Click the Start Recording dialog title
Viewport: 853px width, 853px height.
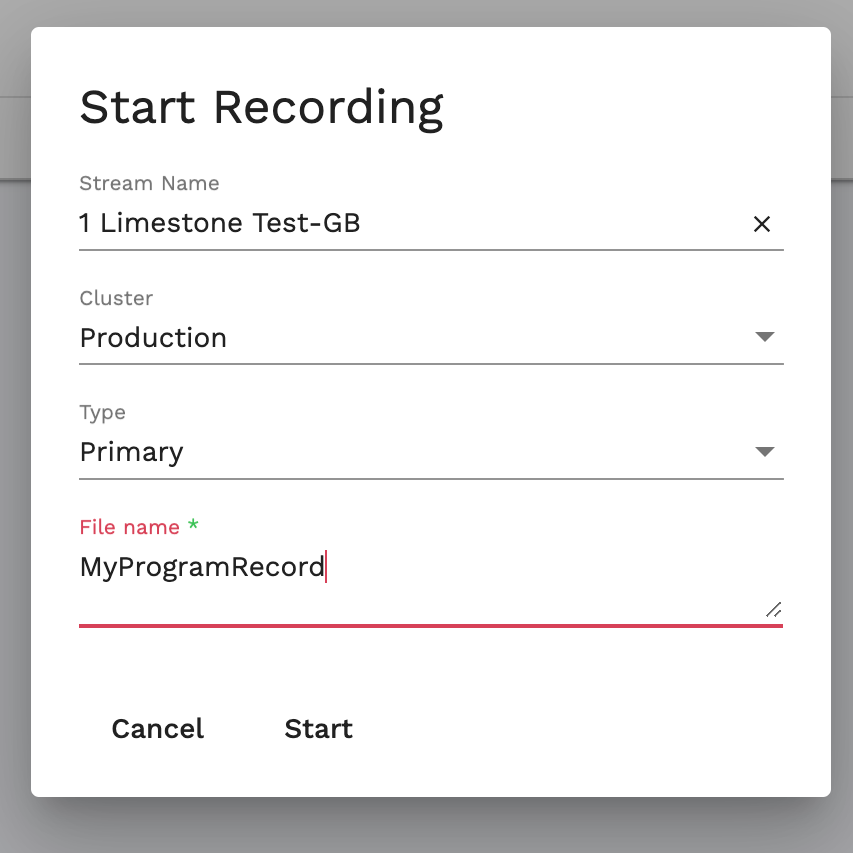click(x=261, y=108)
